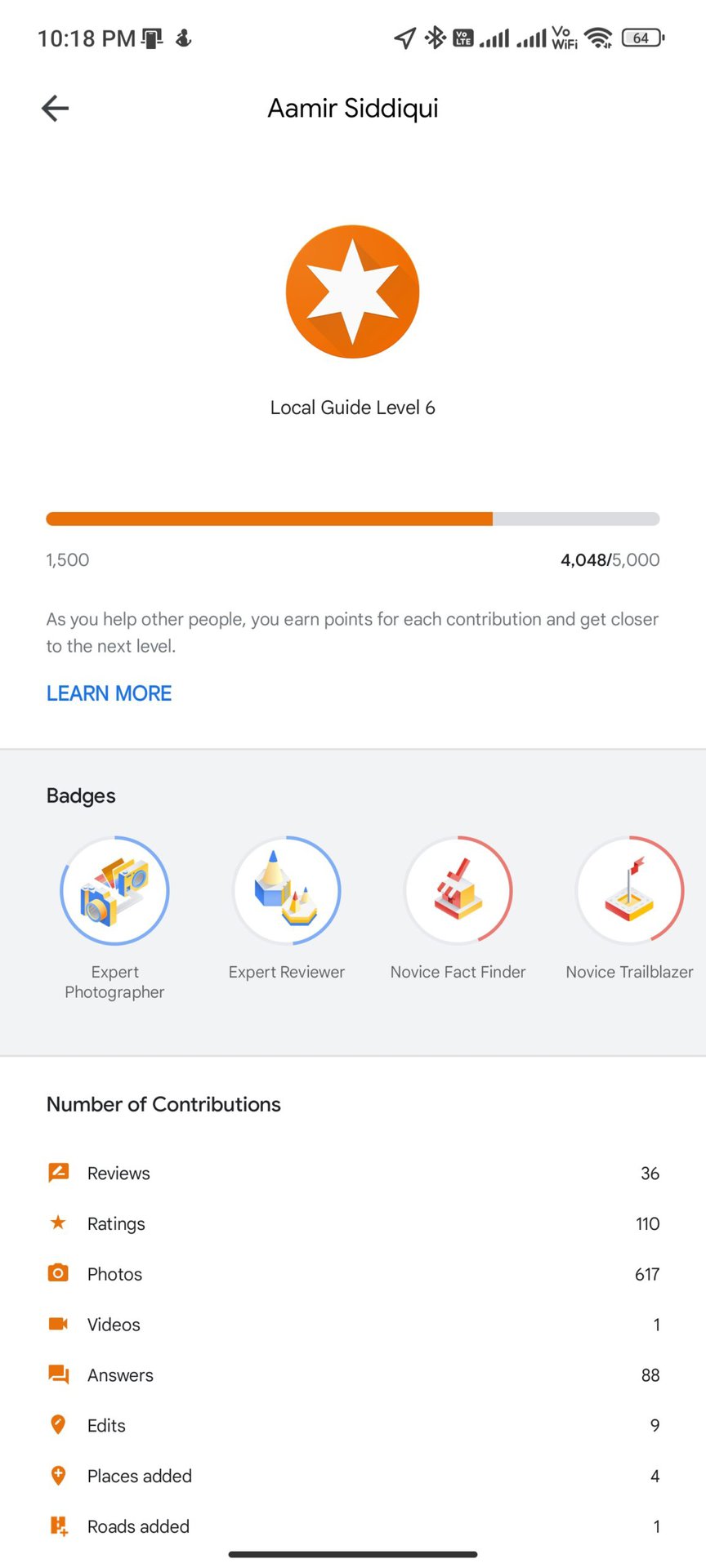
Task: Tap the Ratings star icon
Action: coord(58,1223)
